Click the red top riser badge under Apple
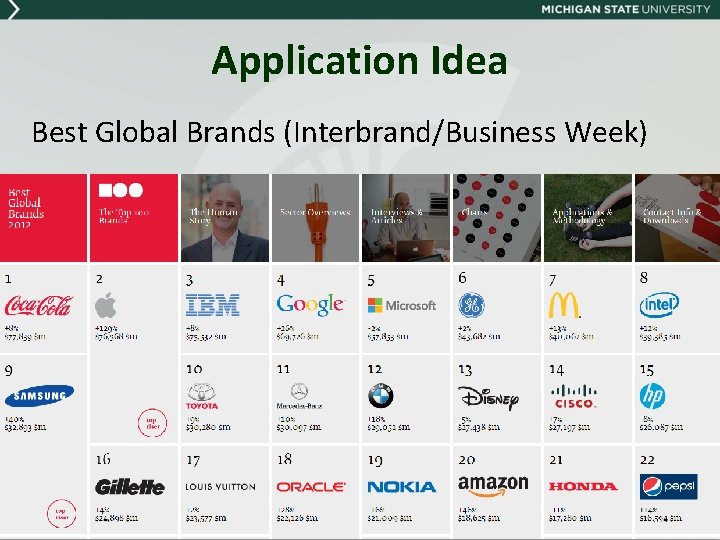720x540 pixels. (152, 422)
